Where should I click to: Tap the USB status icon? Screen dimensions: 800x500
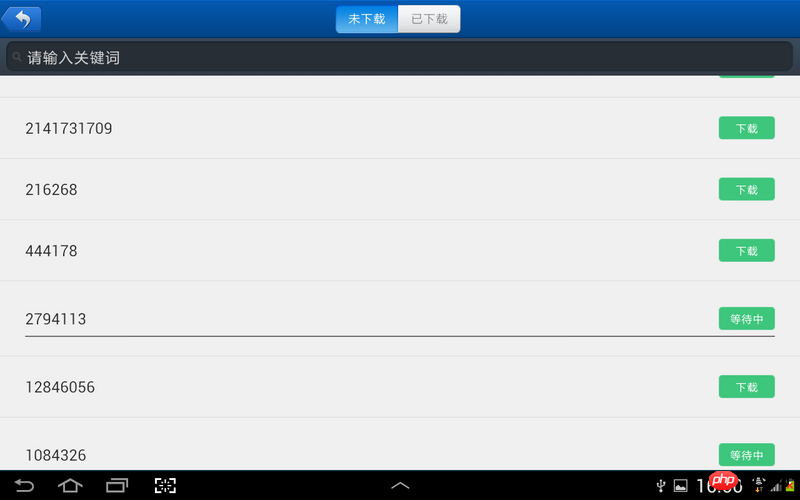(x=661, y=485)
